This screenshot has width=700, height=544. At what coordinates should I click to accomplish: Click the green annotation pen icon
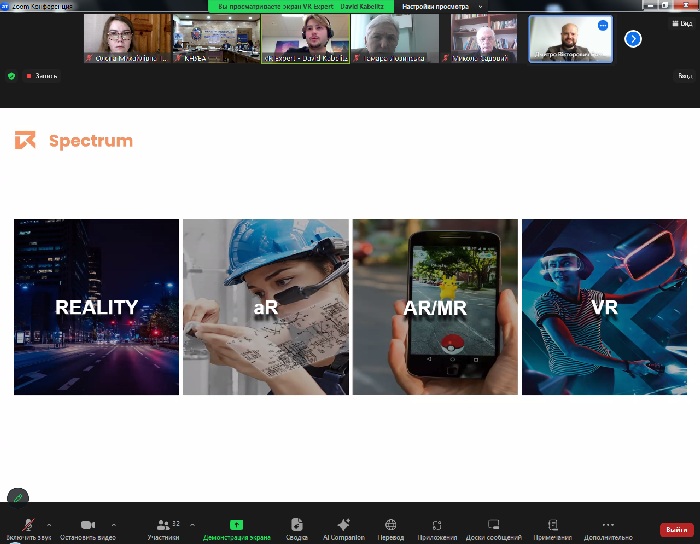point(18,496)
